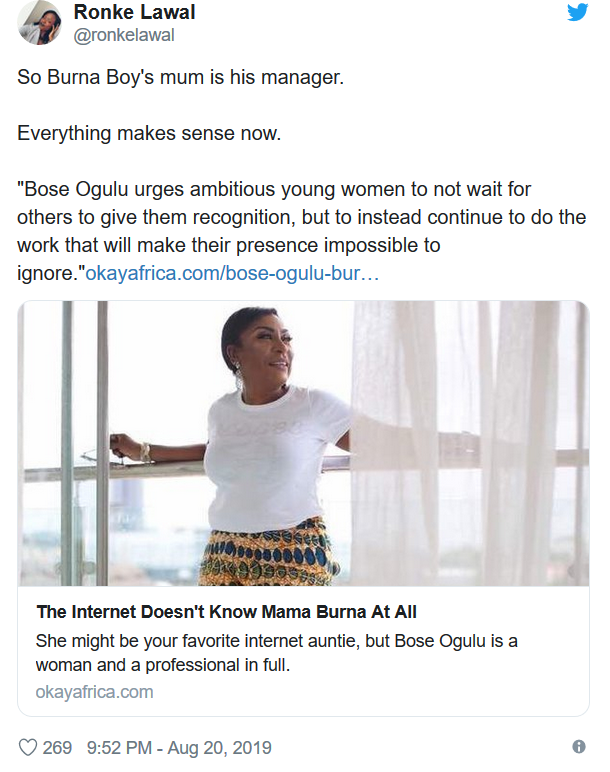Click the quoted "Bose Ogulu urges" paragraph
The image size is (610, 772).
coord(300,217)
